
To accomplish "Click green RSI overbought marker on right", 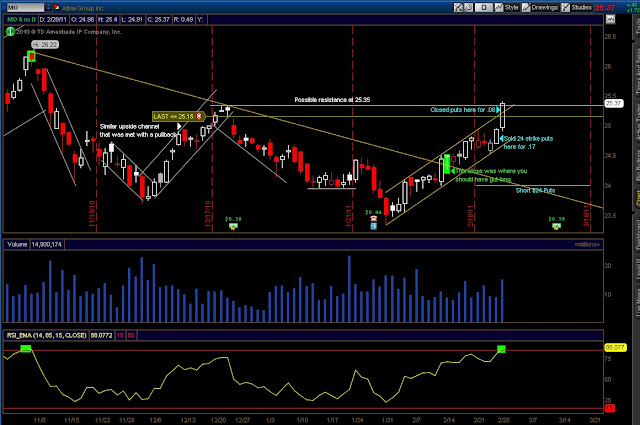I will click(x=501, y=349).
